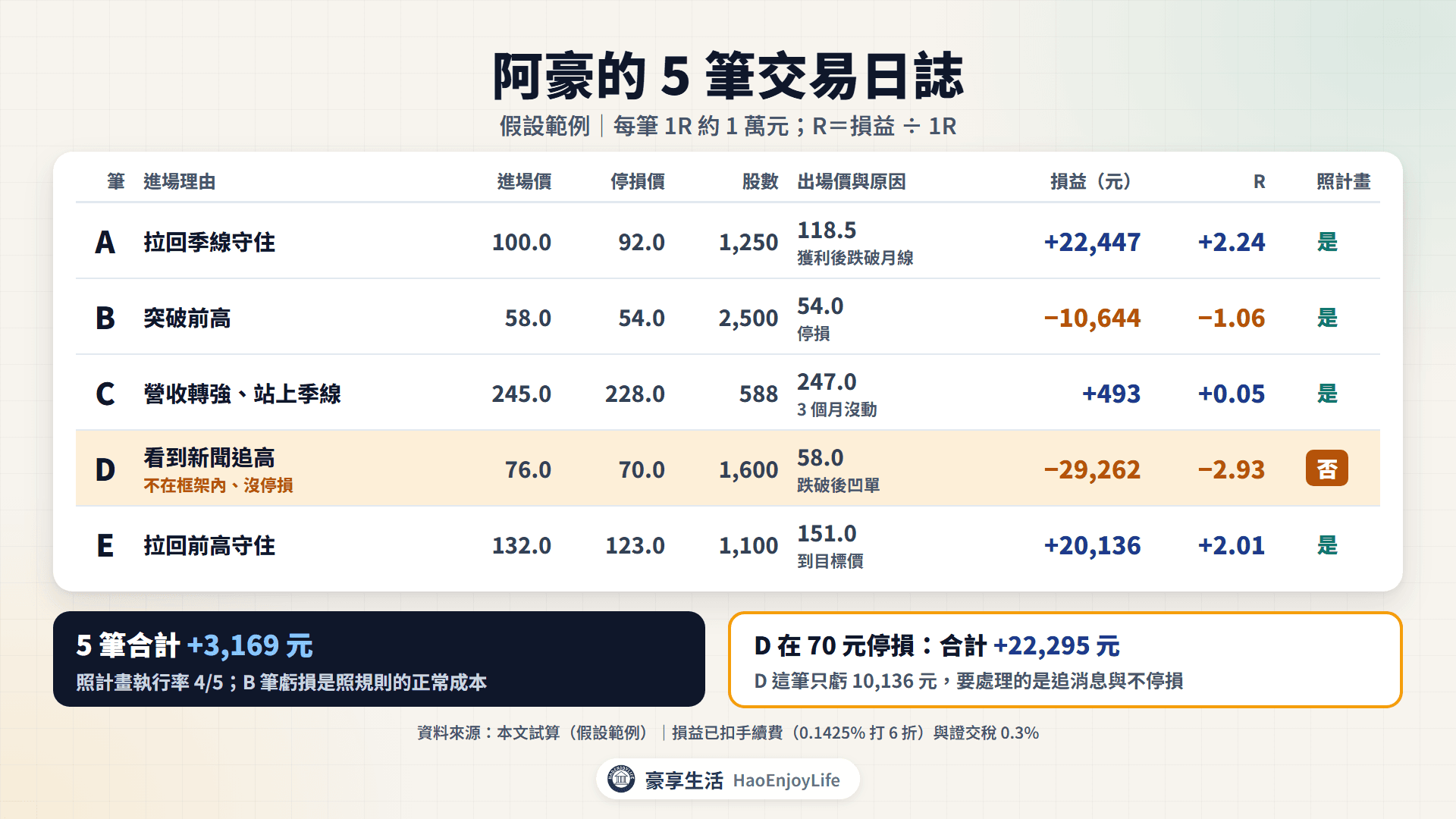Click the subtitle starting with 假設範例

[x=728, y=126]
